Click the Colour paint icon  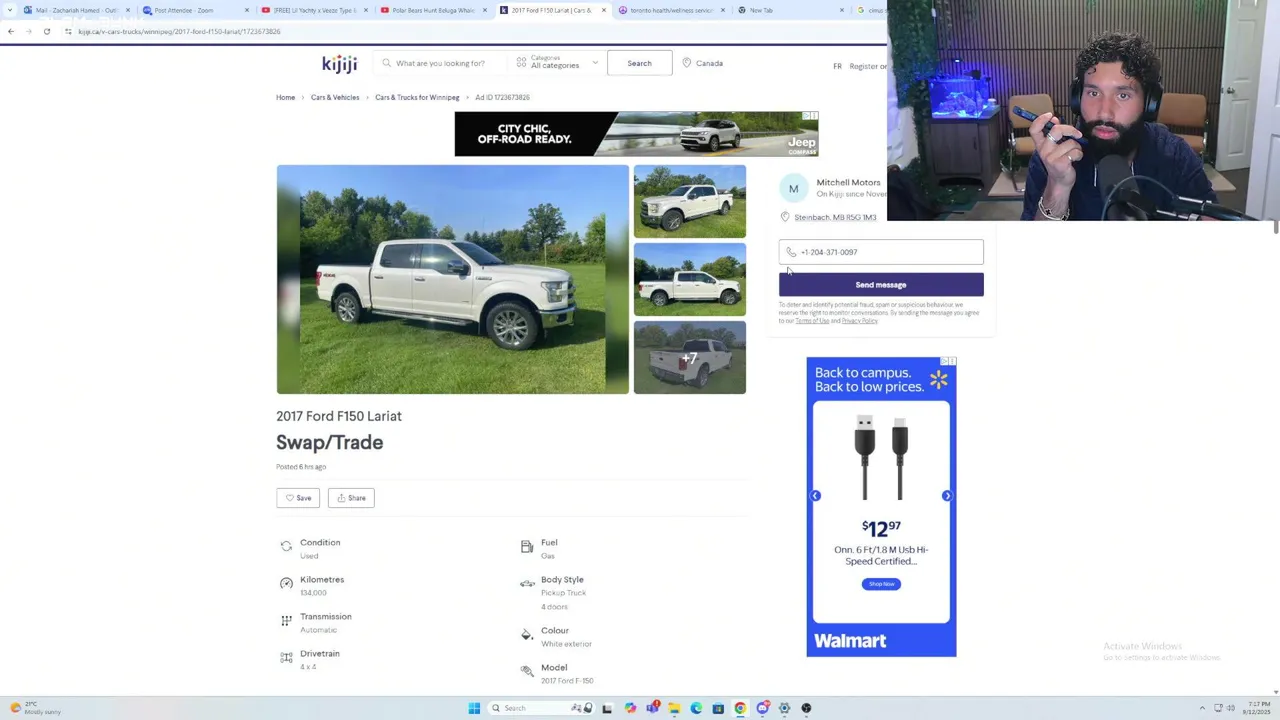click(527, 635)
